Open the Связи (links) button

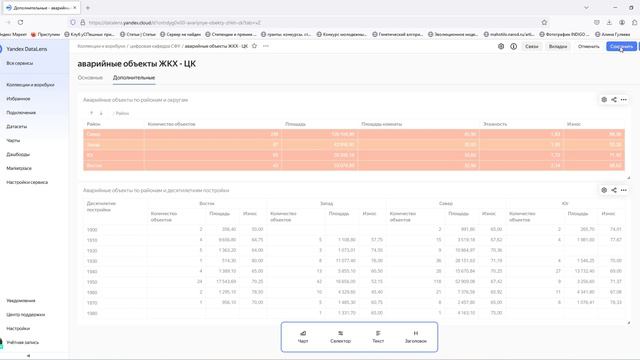click(x=531, y=47)
